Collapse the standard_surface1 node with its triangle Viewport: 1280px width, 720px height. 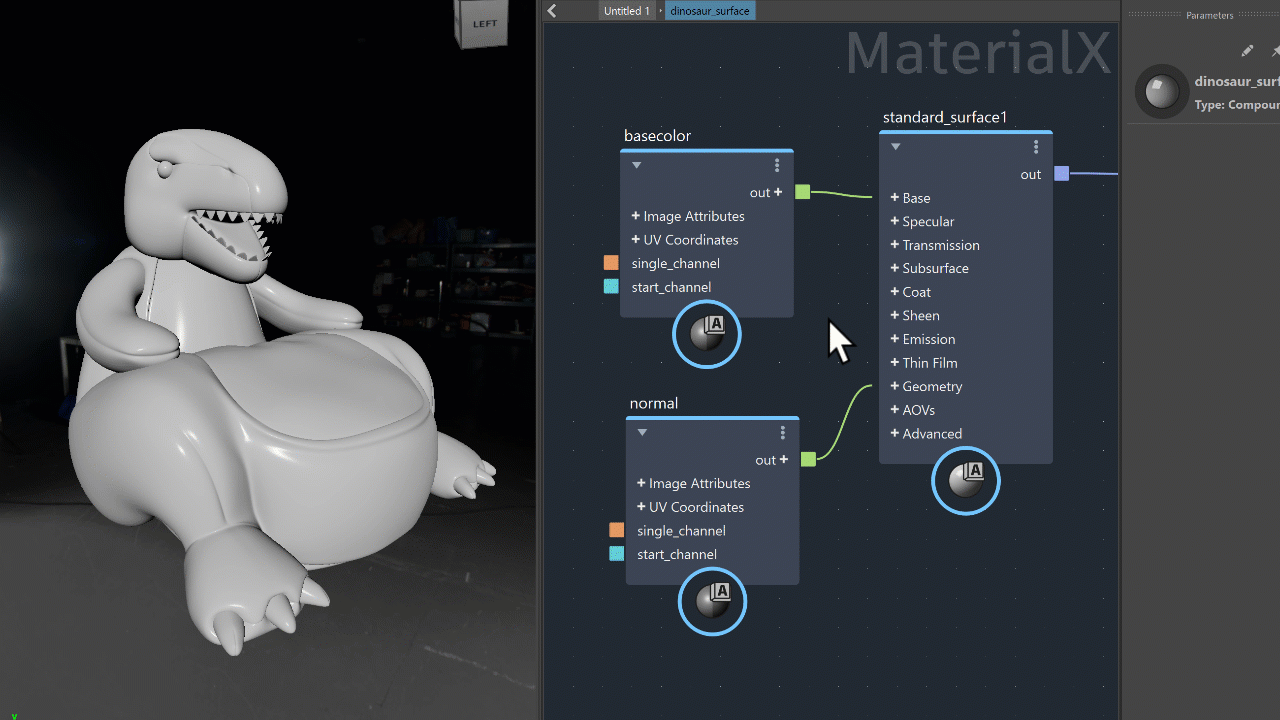(x=896, y=146)
